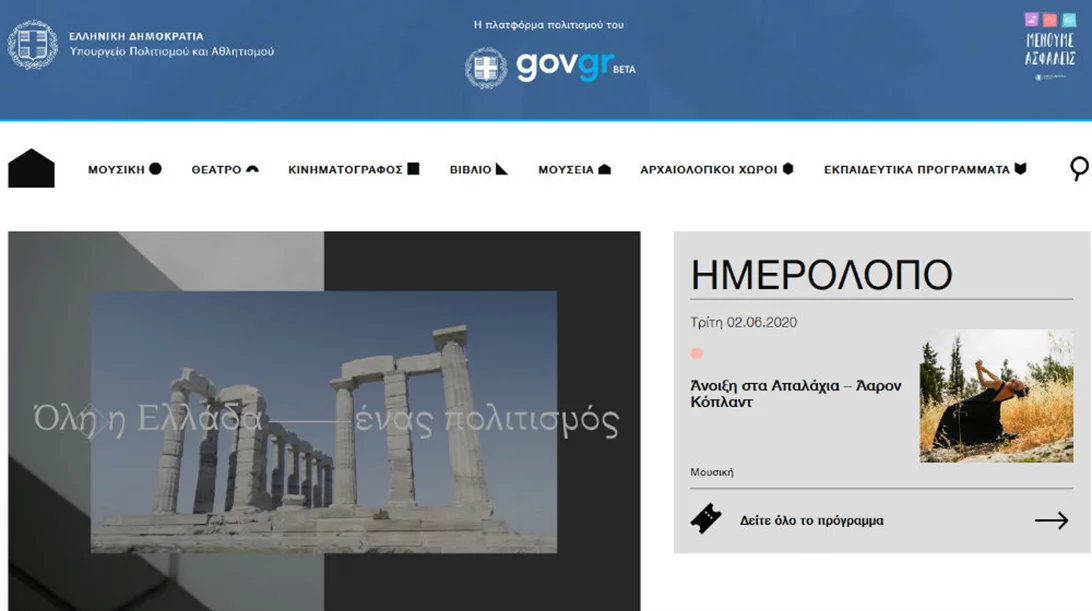This screenshot has width=1092, height=611.
Task: Click the mask icon next to ΘΕΑΤΡΟ
Action: coord(254,169)
